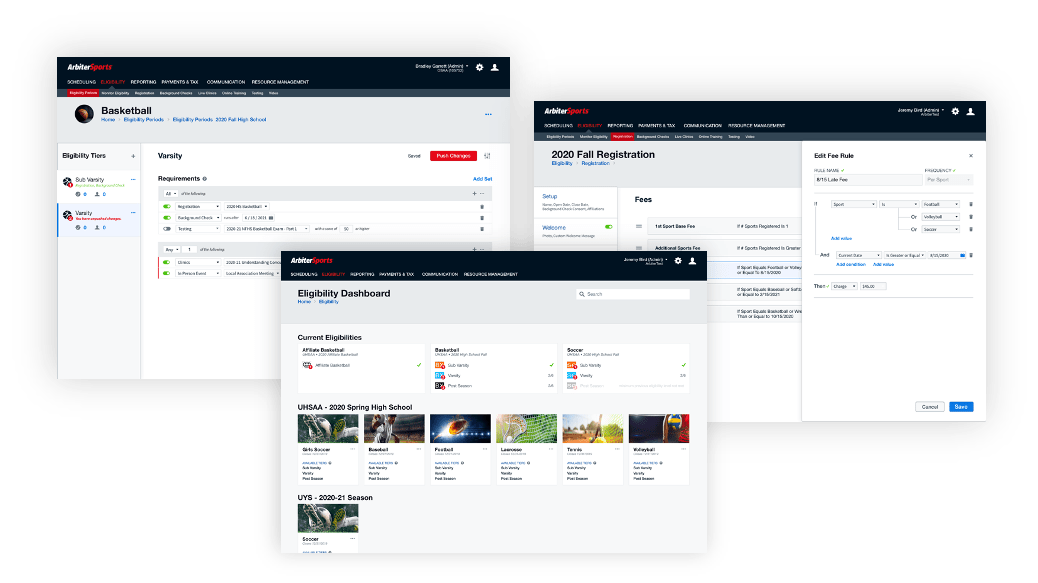
Task: Open the Setup section in Registration
Action: [575, 202]
